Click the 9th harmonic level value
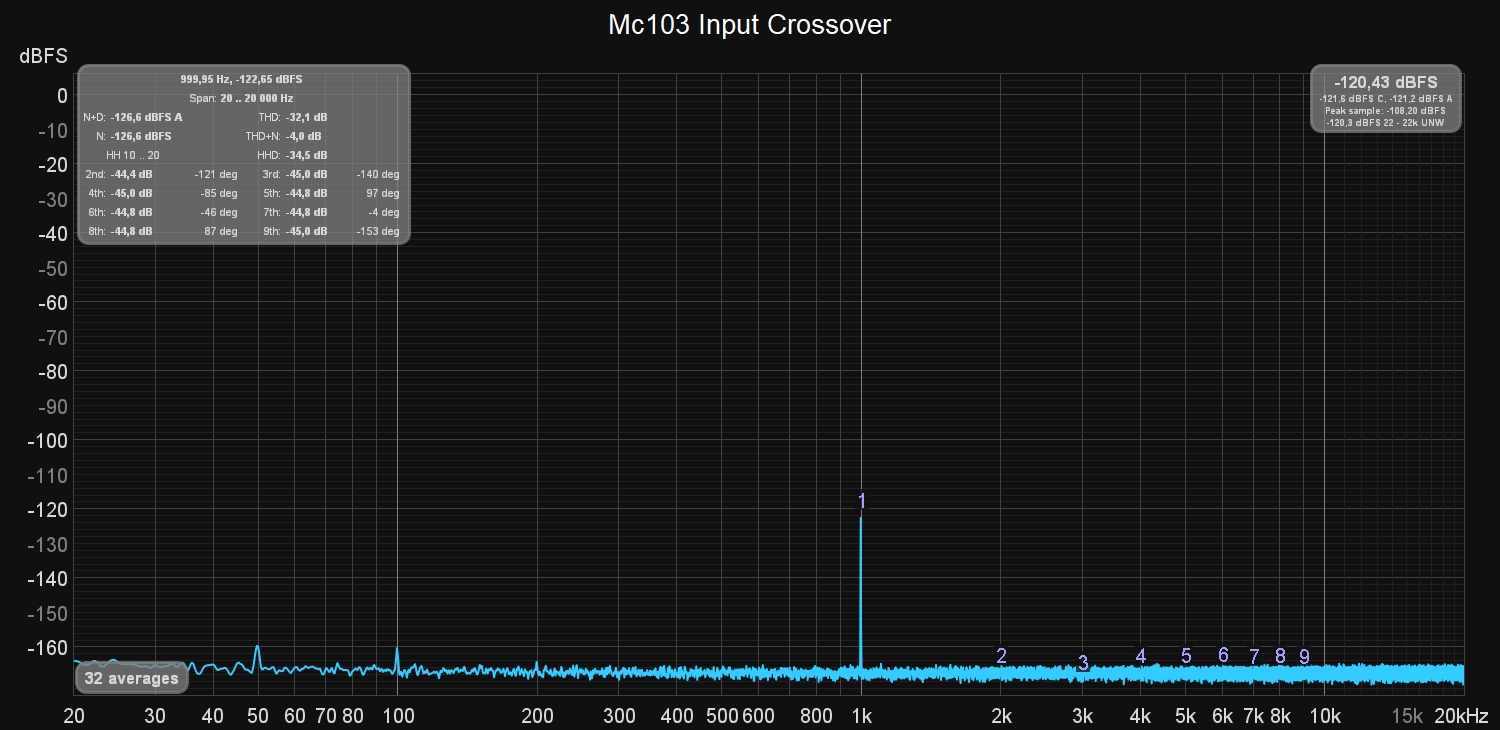Image resolution: width=1500 pixels, height=730 pixels. click(306, 231)
